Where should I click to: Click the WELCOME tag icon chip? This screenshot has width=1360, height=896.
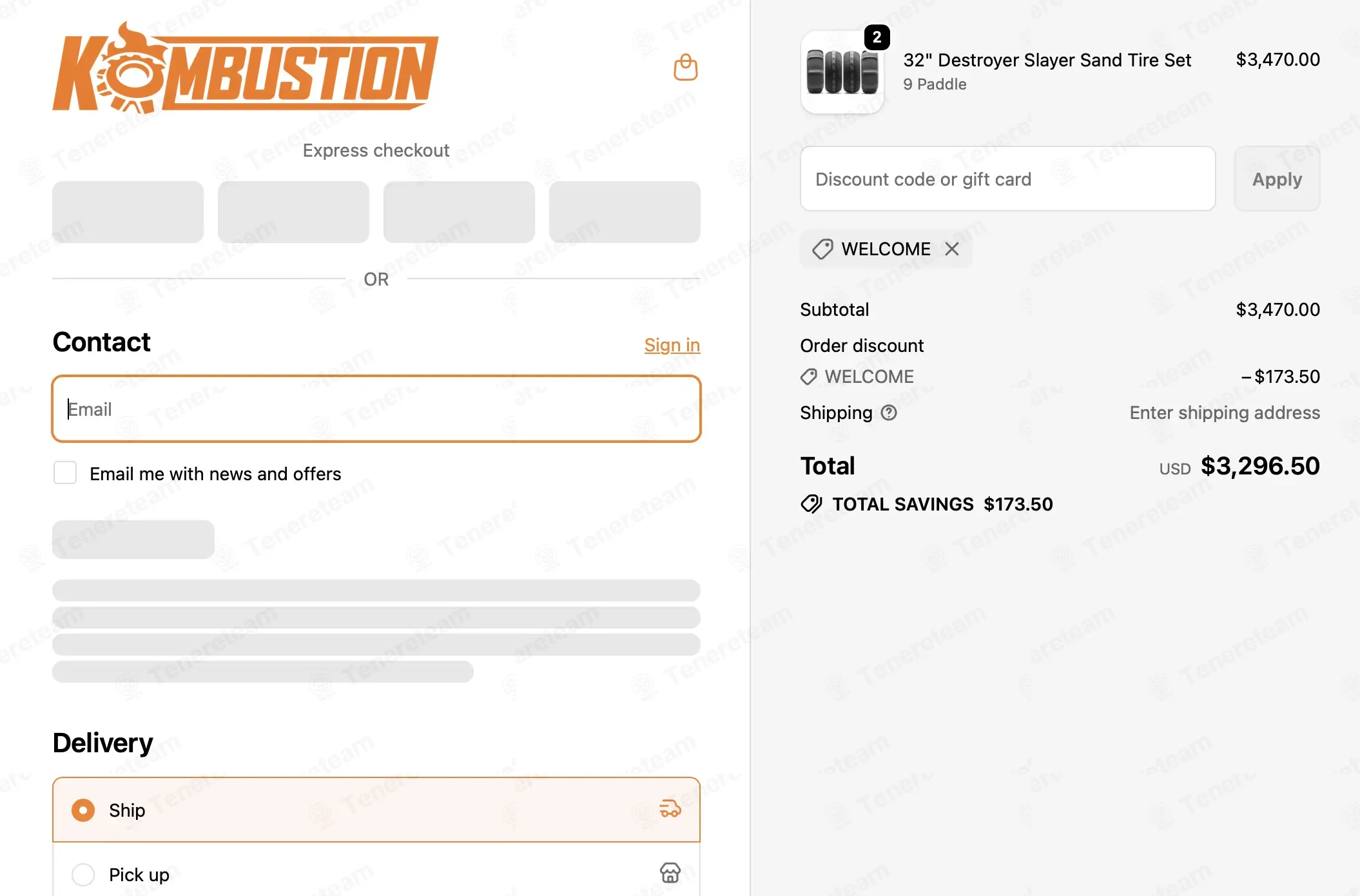[x=822, y=249]
